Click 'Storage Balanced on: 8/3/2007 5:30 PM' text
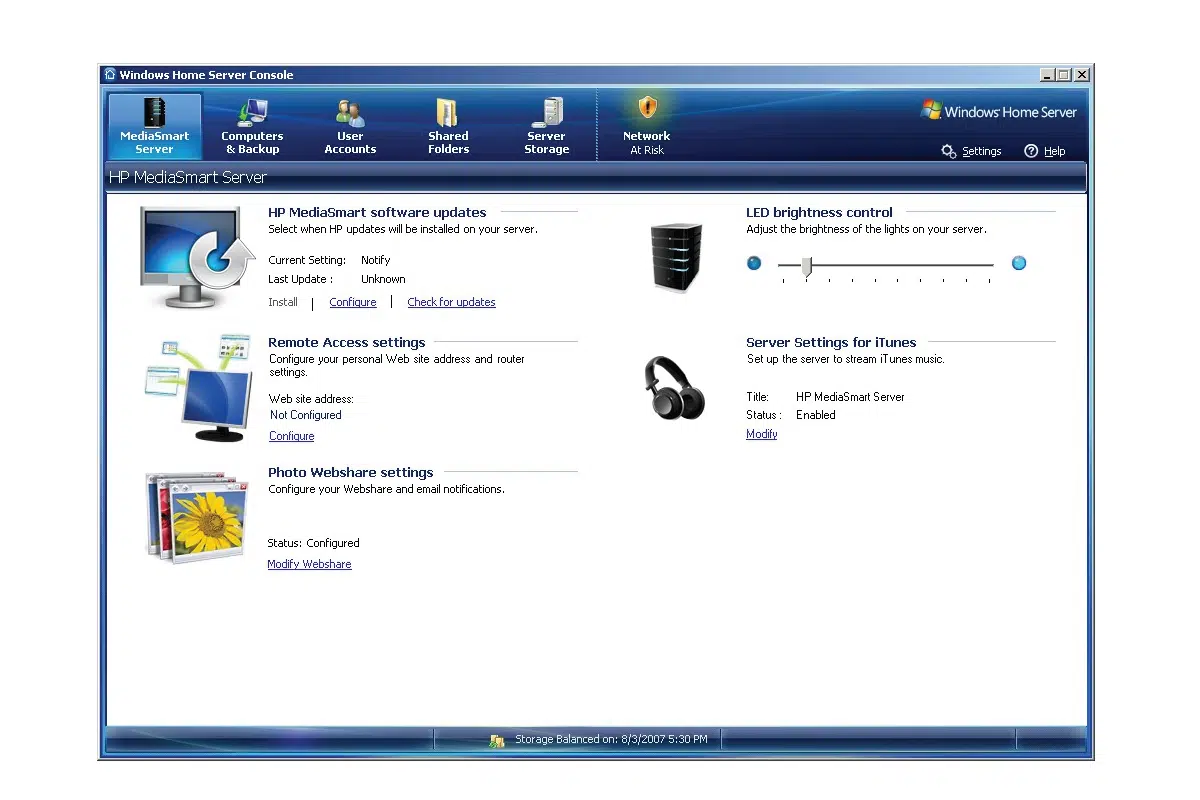This screenshot has height=800, width=1200. pos(611,740)
